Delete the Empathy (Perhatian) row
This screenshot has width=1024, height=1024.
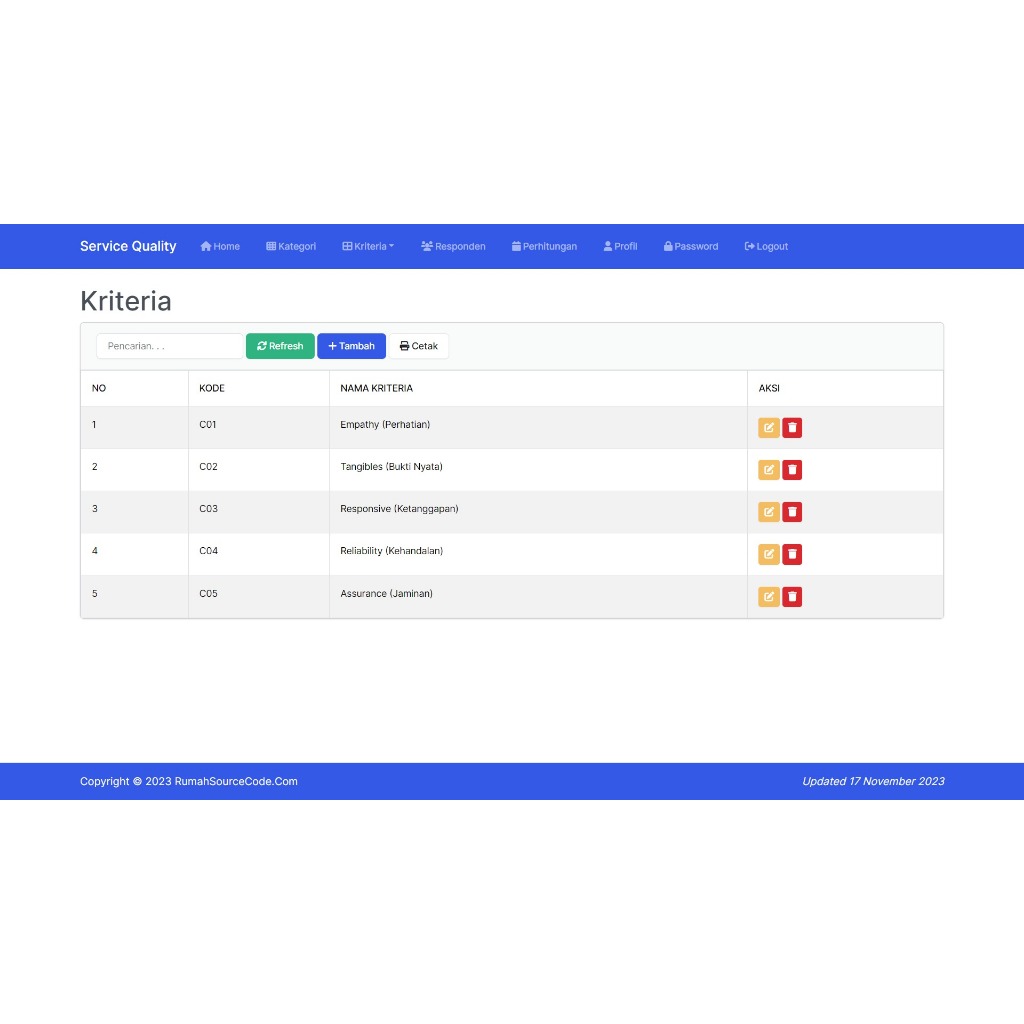pyautogui.click(x=792, y=428)
